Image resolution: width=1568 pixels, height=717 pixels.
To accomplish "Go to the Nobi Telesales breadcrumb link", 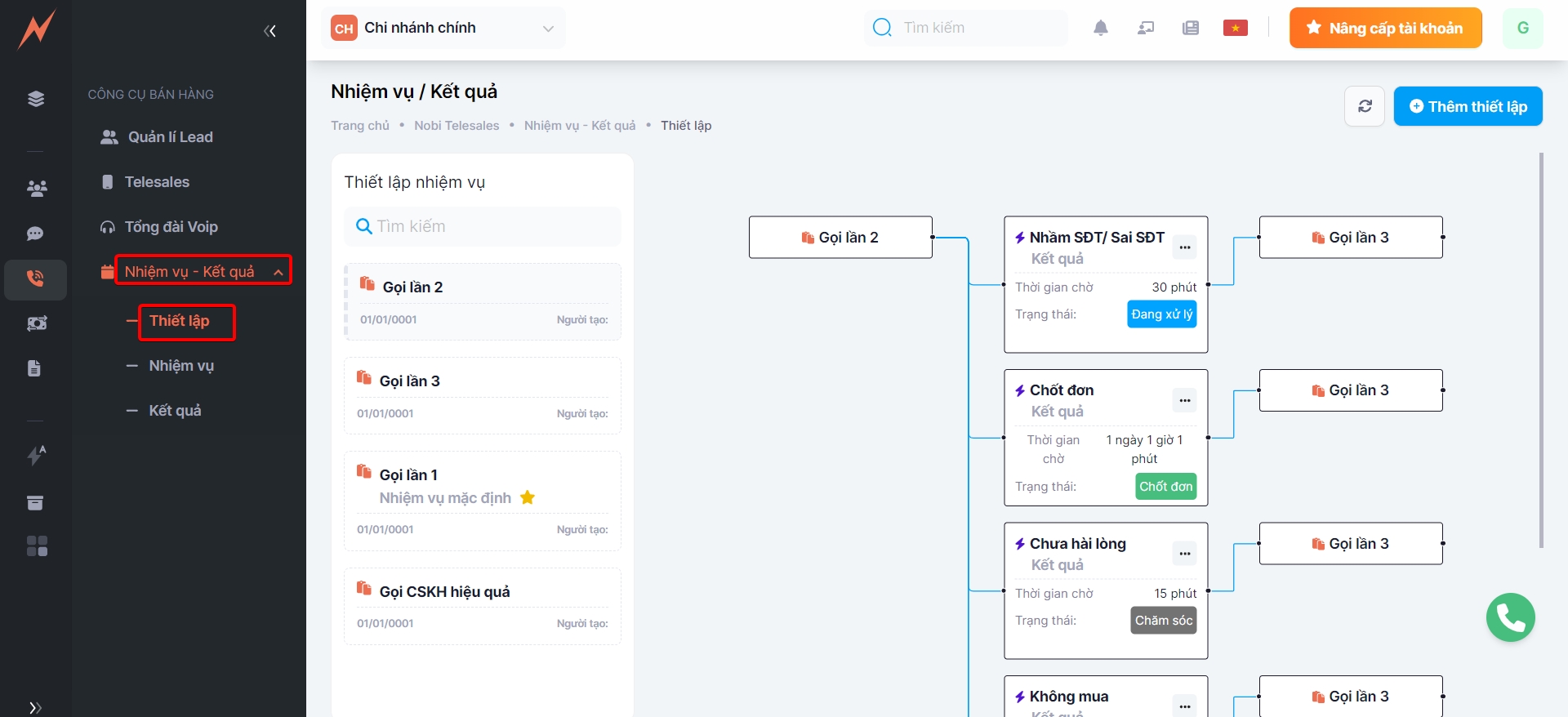I will [x=456, y=126].
